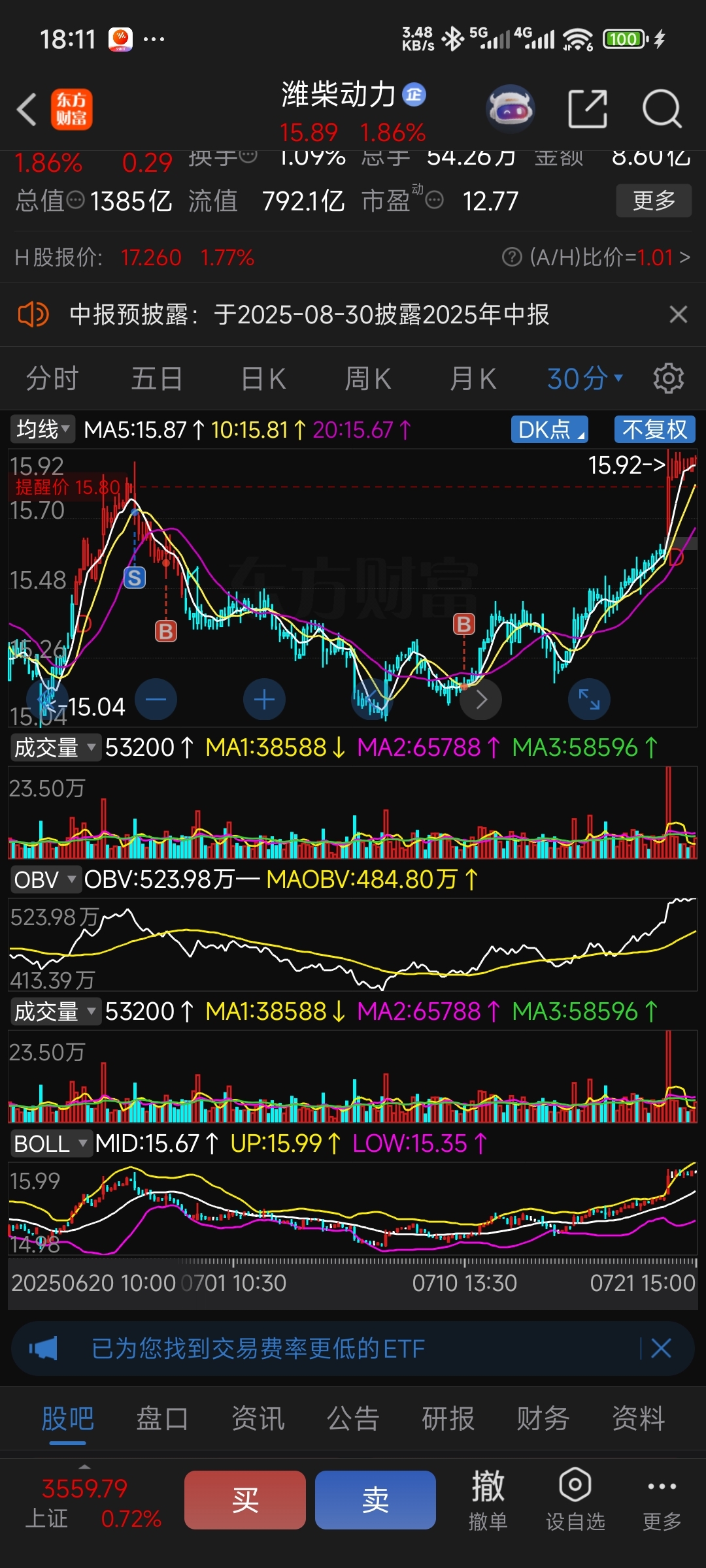Tap the blue 卖 sell button
This screenshot has height=1568, width=706.
[x=376, y=1499]
